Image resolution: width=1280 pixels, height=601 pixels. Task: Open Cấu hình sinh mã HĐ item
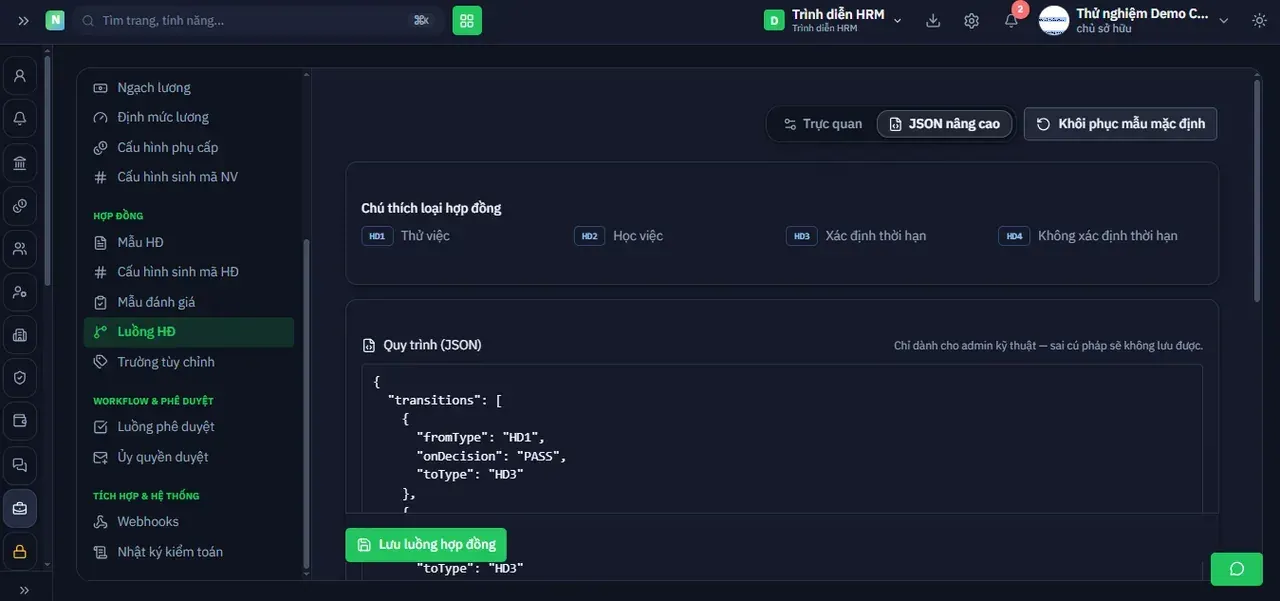click(189, 272)
